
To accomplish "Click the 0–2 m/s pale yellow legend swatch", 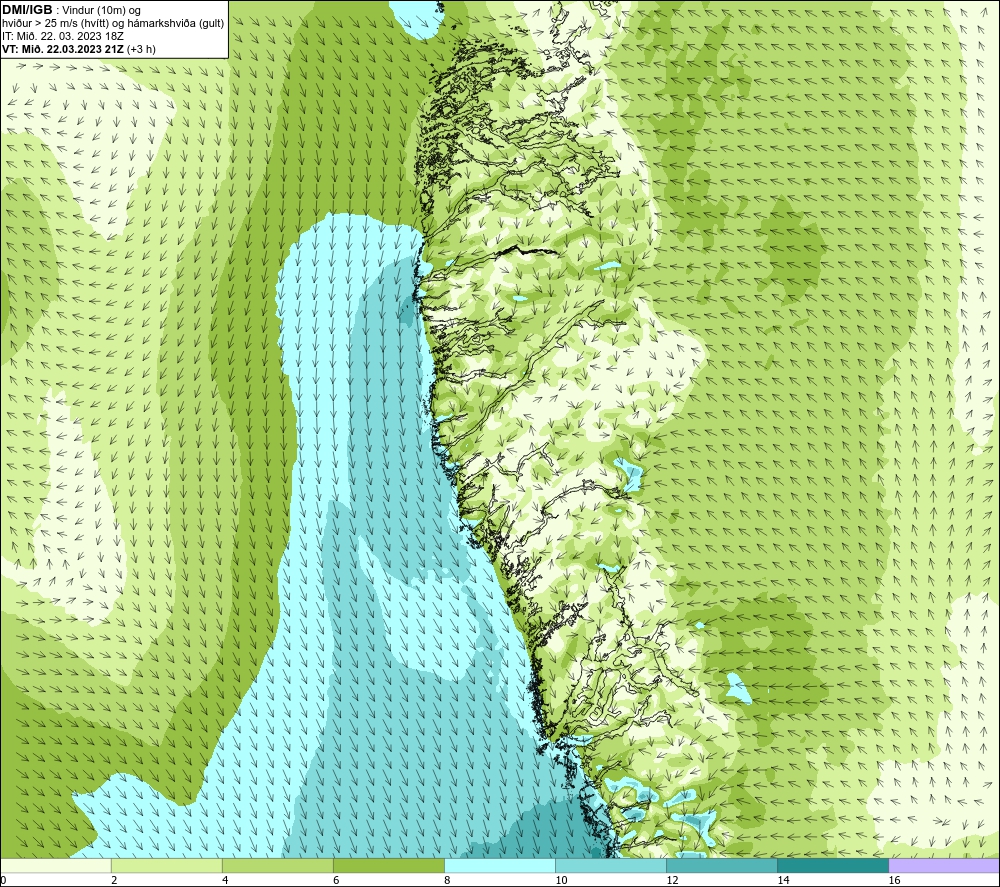I will [56, 865].
